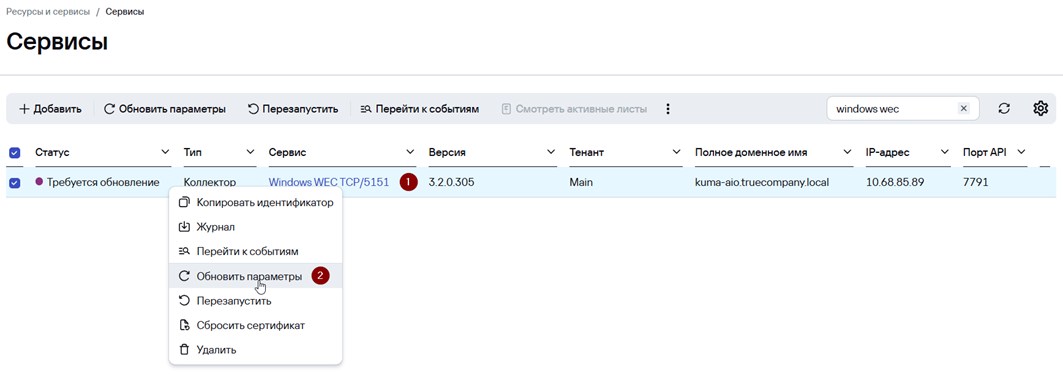This screenshot has width=1063, height=381.
Task: Uncheck the Windows WEC row checkbox
Action: [14, 182]
